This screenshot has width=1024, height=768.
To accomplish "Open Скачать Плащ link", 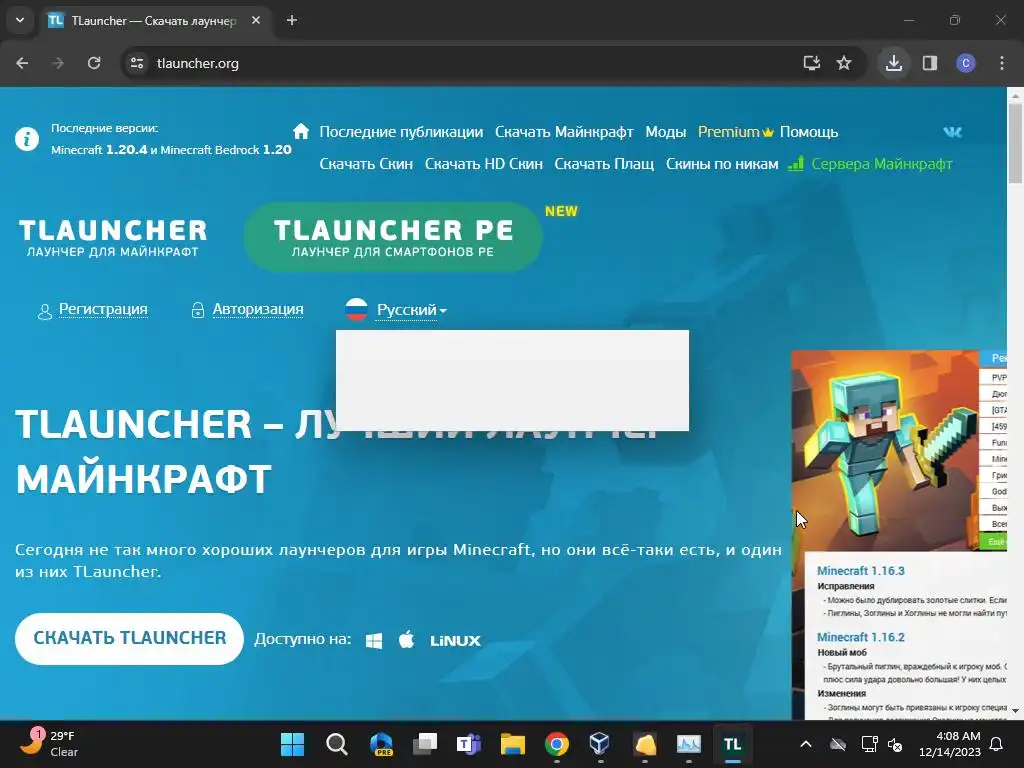I will [x=604, y=164].
